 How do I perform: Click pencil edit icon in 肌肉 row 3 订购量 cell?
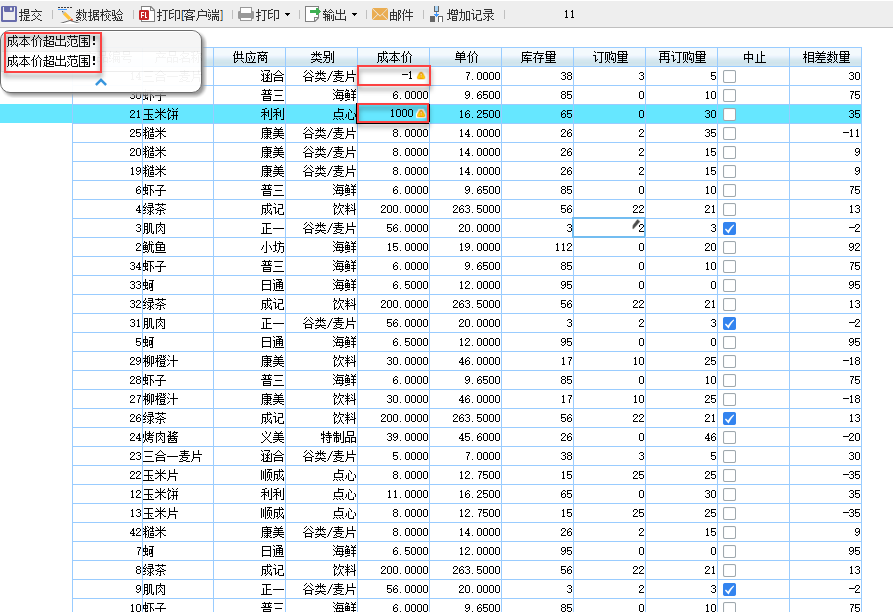pos(636,224)
